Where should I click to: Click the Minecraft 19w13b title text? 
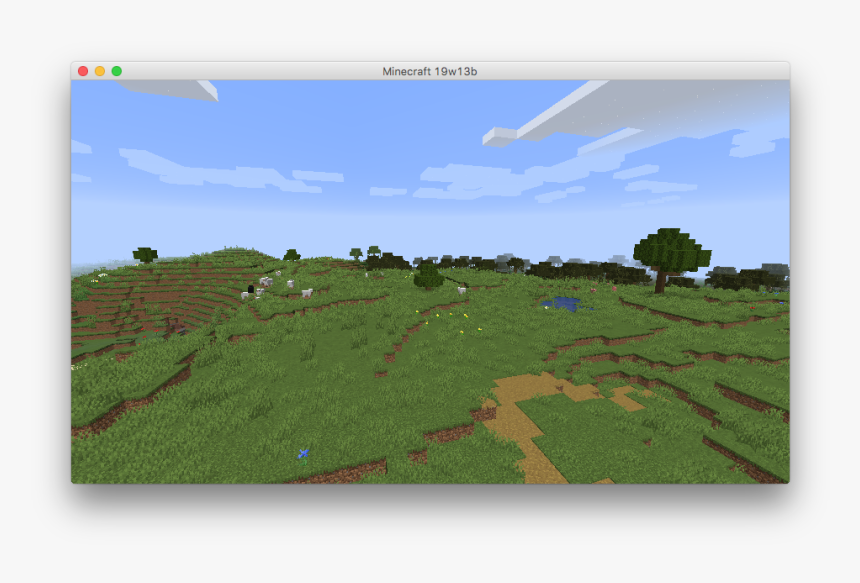coord(429,71)
